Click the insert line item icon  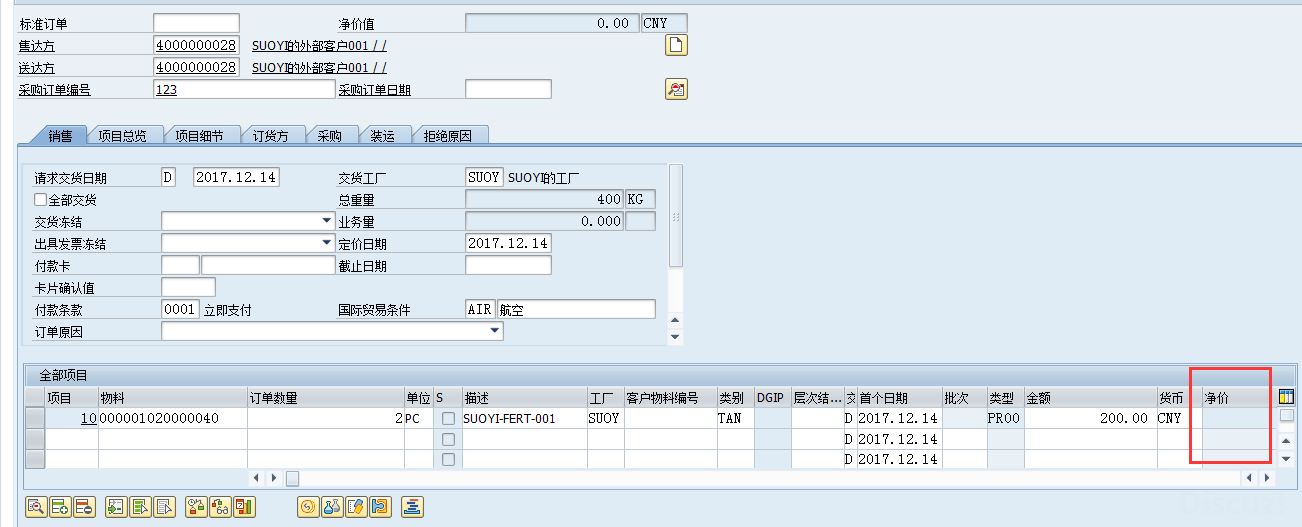point(59,506)
